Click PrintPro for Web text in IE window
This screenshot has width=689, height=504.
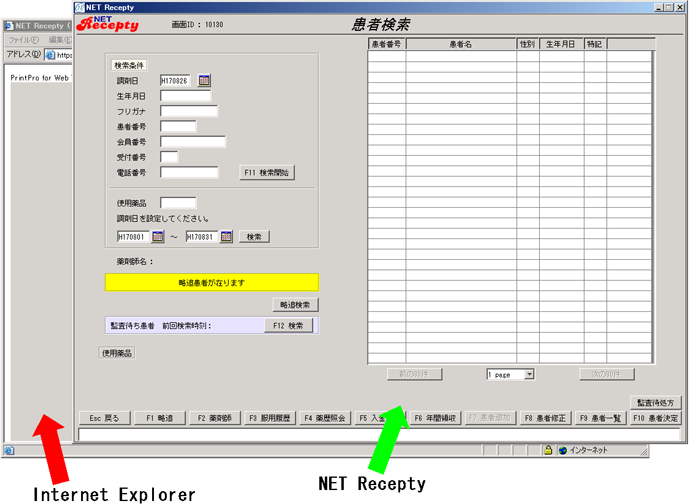point(40,78)
